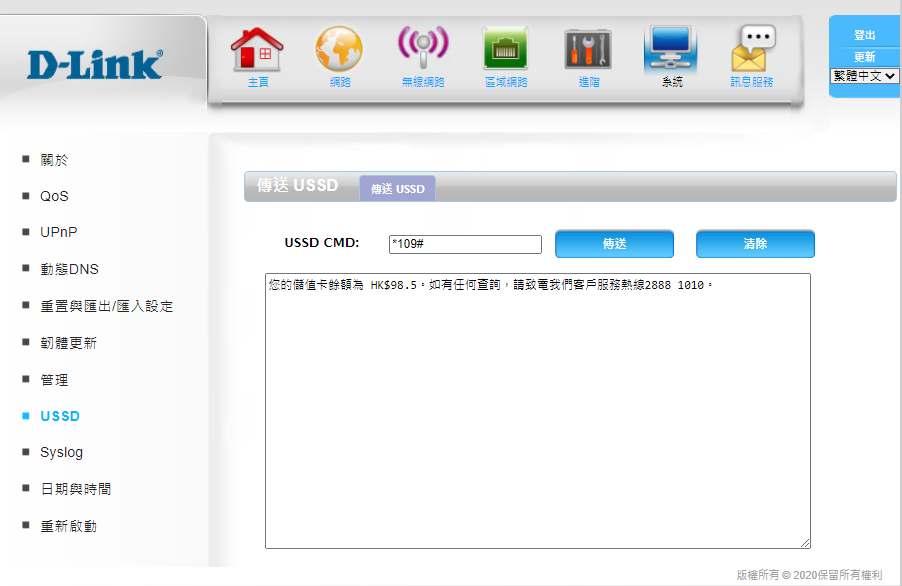
Task: Click the textarea resize handle corner
Action: coord(805,542)
